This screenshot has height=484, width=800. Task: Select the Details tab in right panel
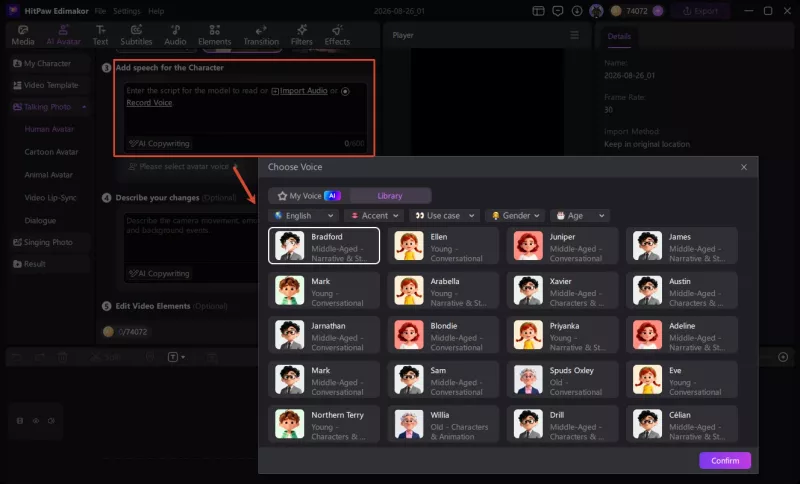(x=619, y=36)
